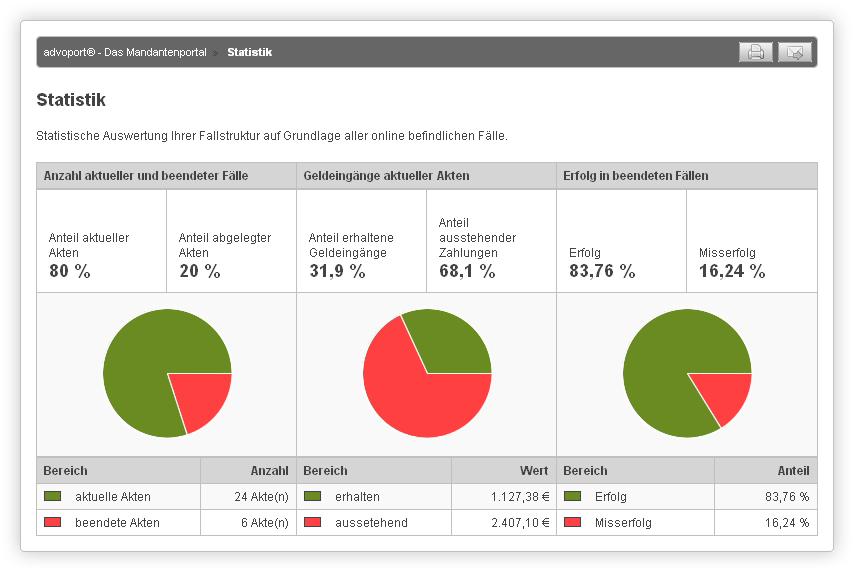854x572 pixels.
Task: Click the 'Anteil abgelegter Akten' label
Action: 225,245
